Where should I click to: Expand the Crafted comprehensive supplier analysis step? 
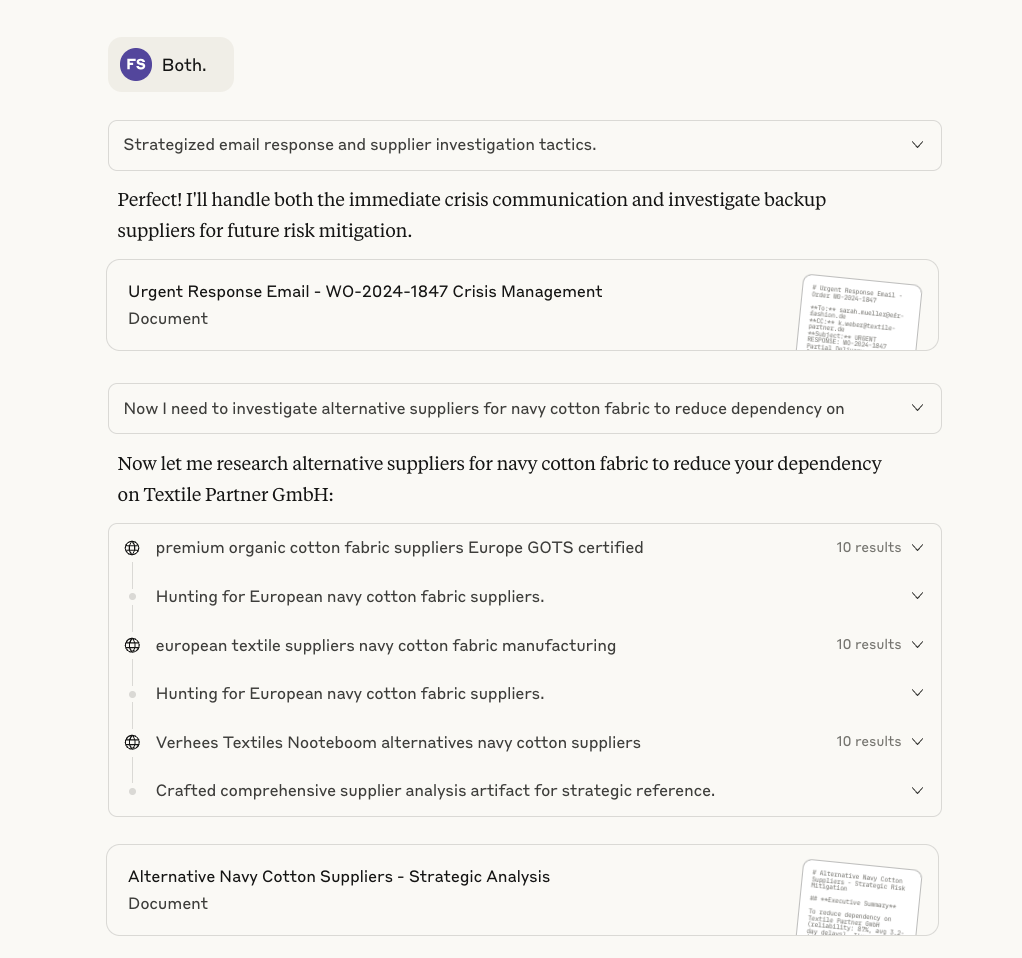[x=917, y=790]
